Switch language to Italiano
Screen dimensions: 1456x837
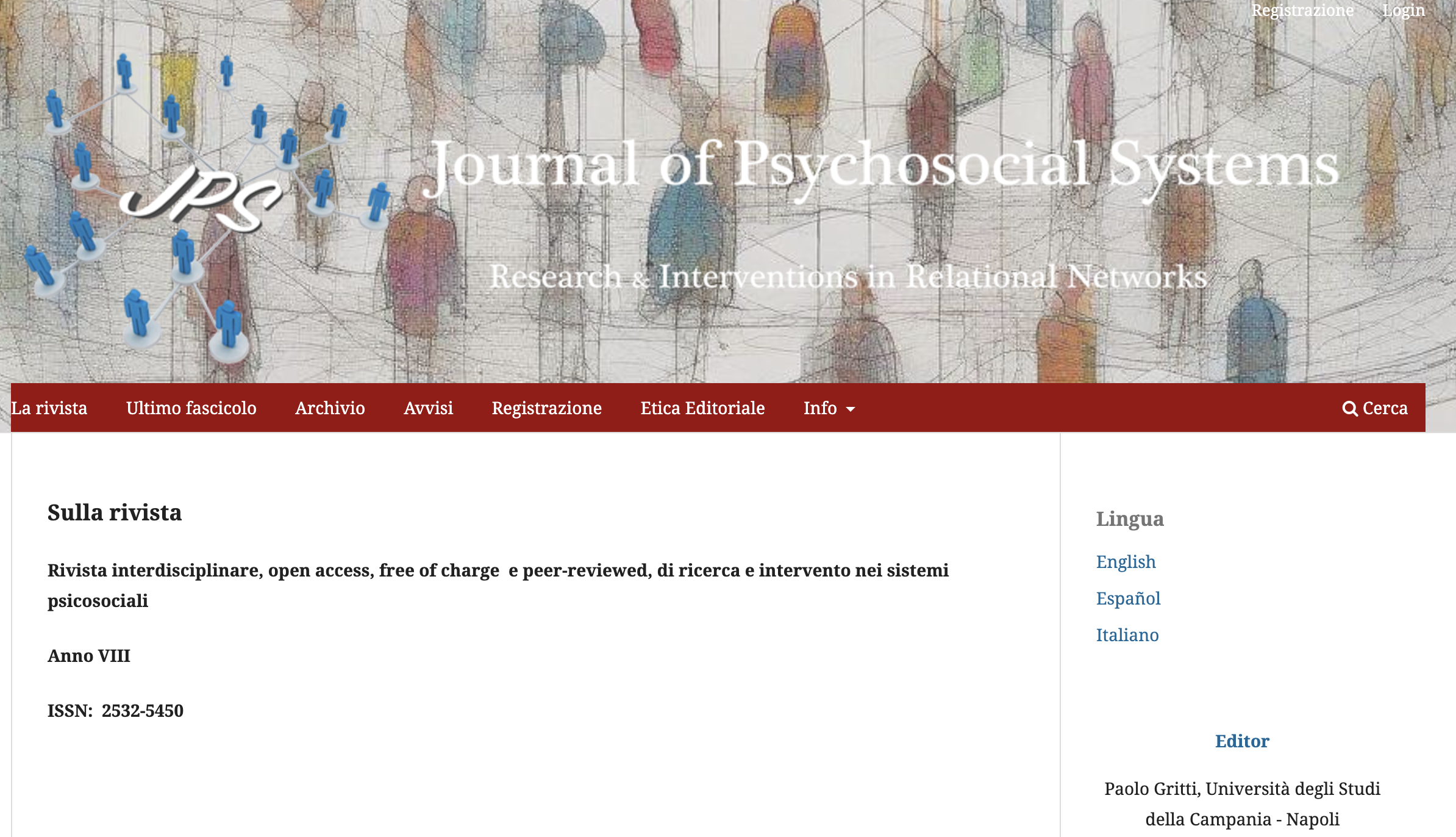click(x=1127, y=635)
